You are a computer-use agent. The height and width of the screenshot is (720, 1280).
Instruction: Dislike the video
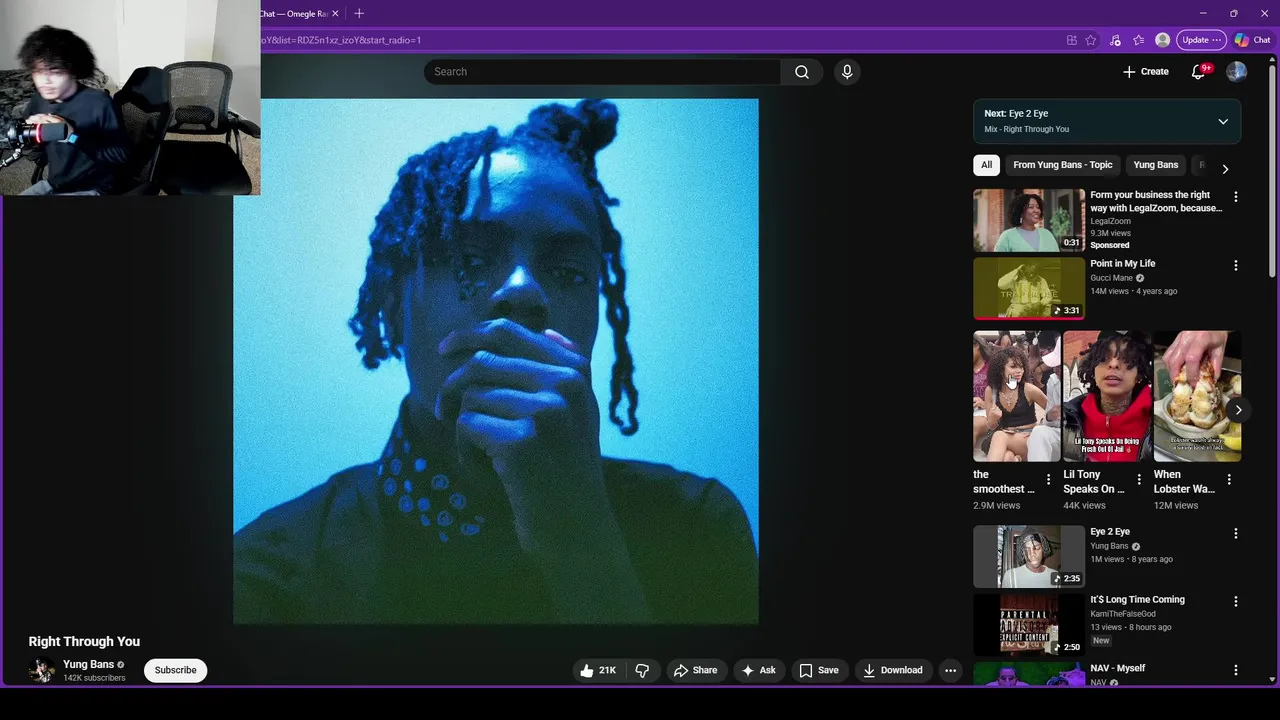pos(642,670)
